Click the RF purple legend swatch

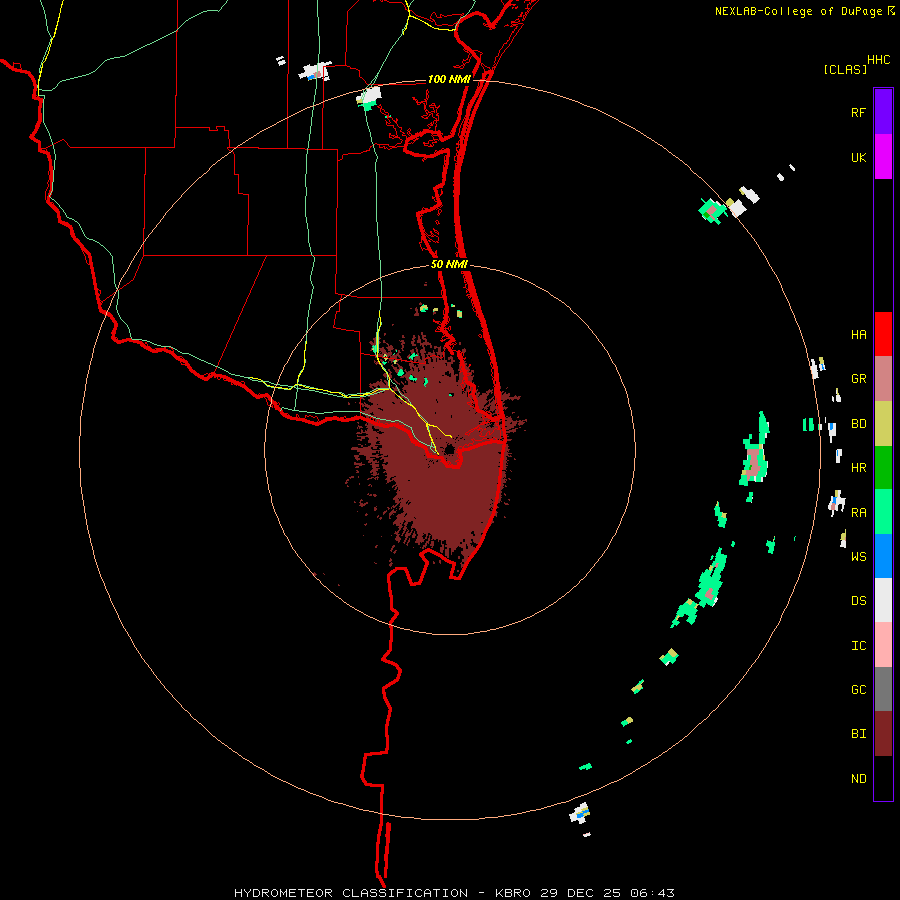pos(883,112)
